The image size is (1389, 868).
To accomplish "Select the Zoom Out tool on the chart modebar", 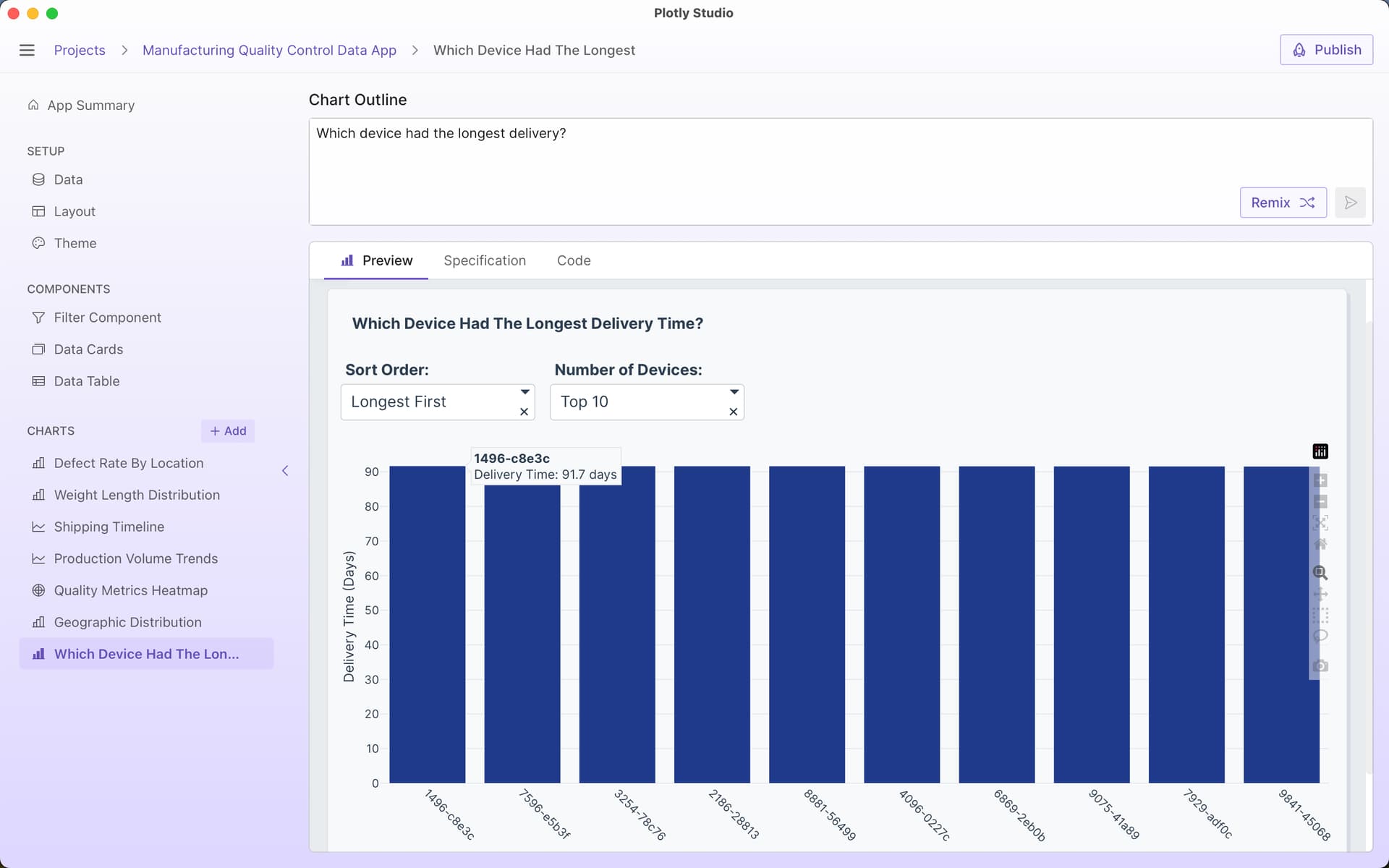I will (1321, 501).
